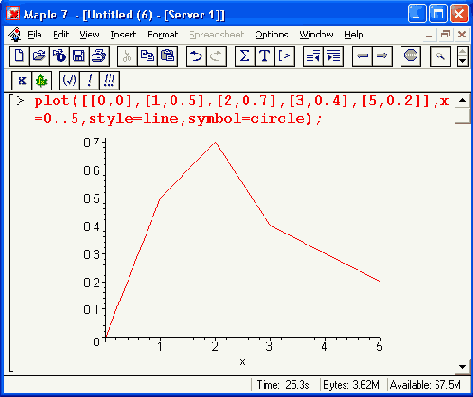473x397 pixels.
Task: Open the Options menu
Action: [272, 34]
